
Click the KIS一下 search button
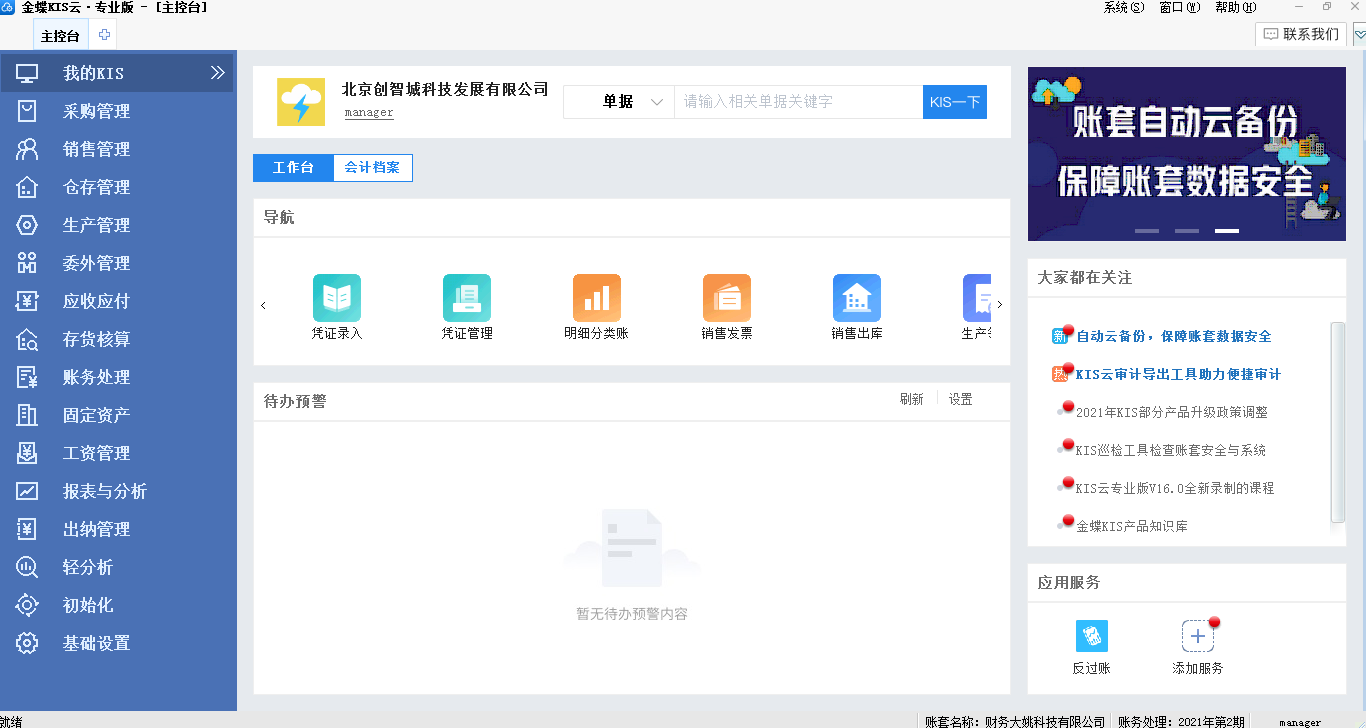coord(955,102)
